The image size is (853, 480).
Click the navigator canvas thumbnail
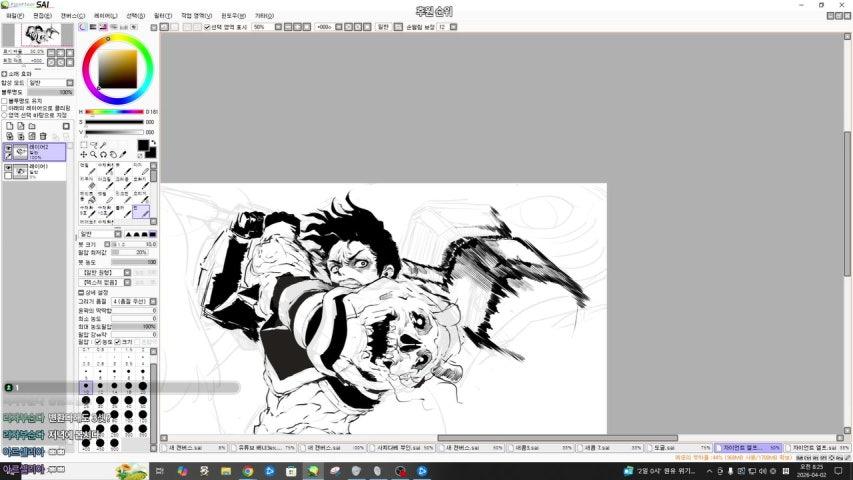[40, 35]
